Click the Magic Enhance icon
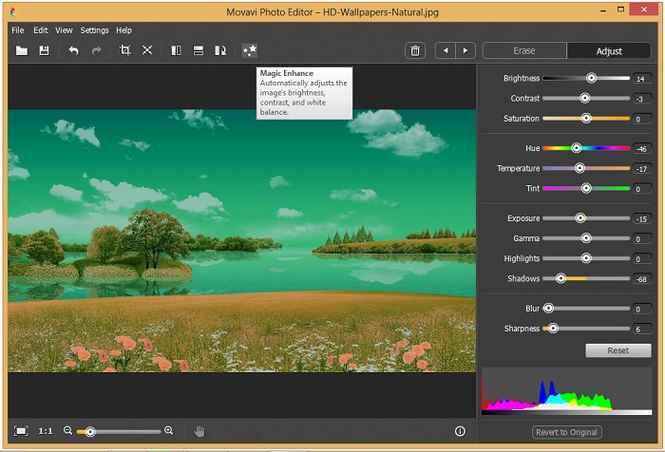 [249, 50]
